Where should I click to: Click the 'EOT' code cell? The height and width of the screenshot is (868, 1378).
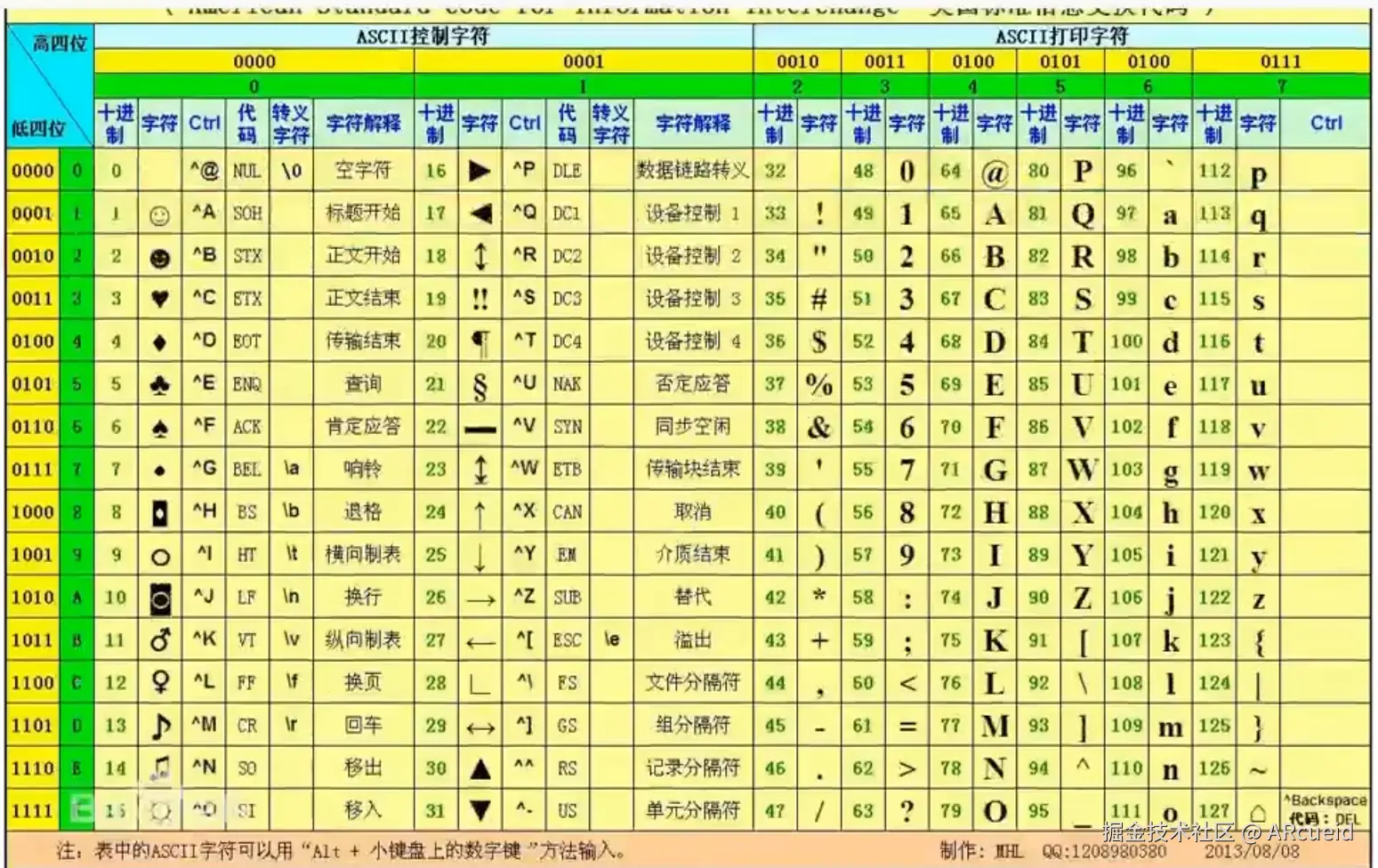(x=246, y=342)
